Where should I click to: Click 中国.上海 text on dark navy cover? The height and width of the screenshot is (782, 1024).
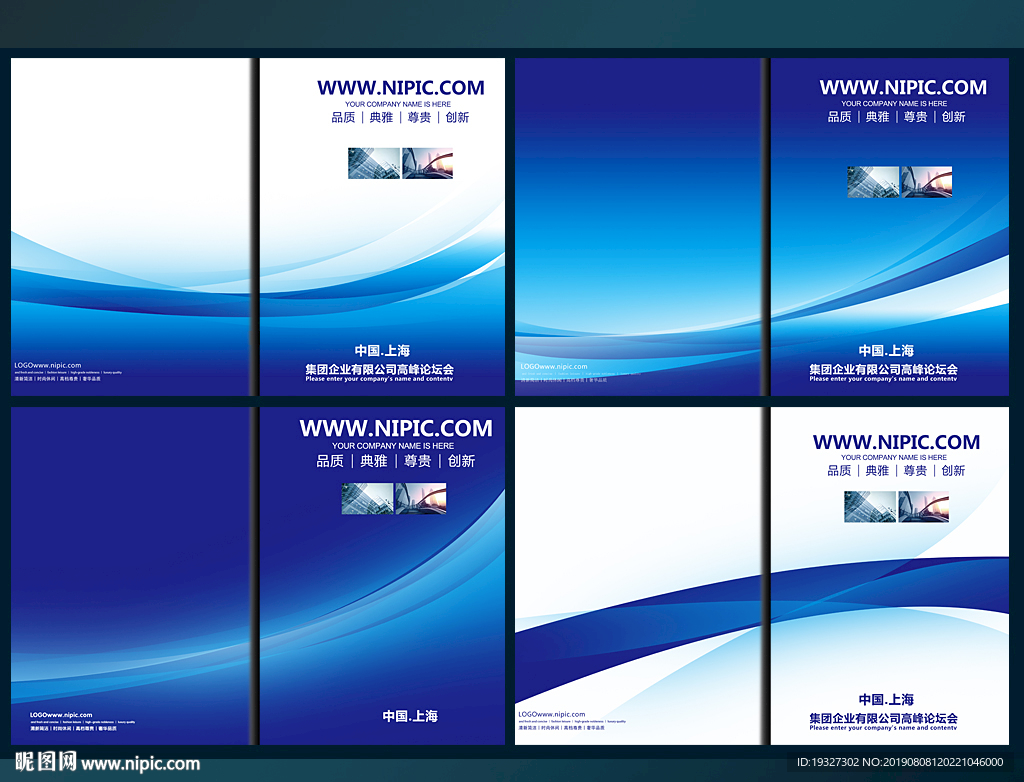click(410, 716)
